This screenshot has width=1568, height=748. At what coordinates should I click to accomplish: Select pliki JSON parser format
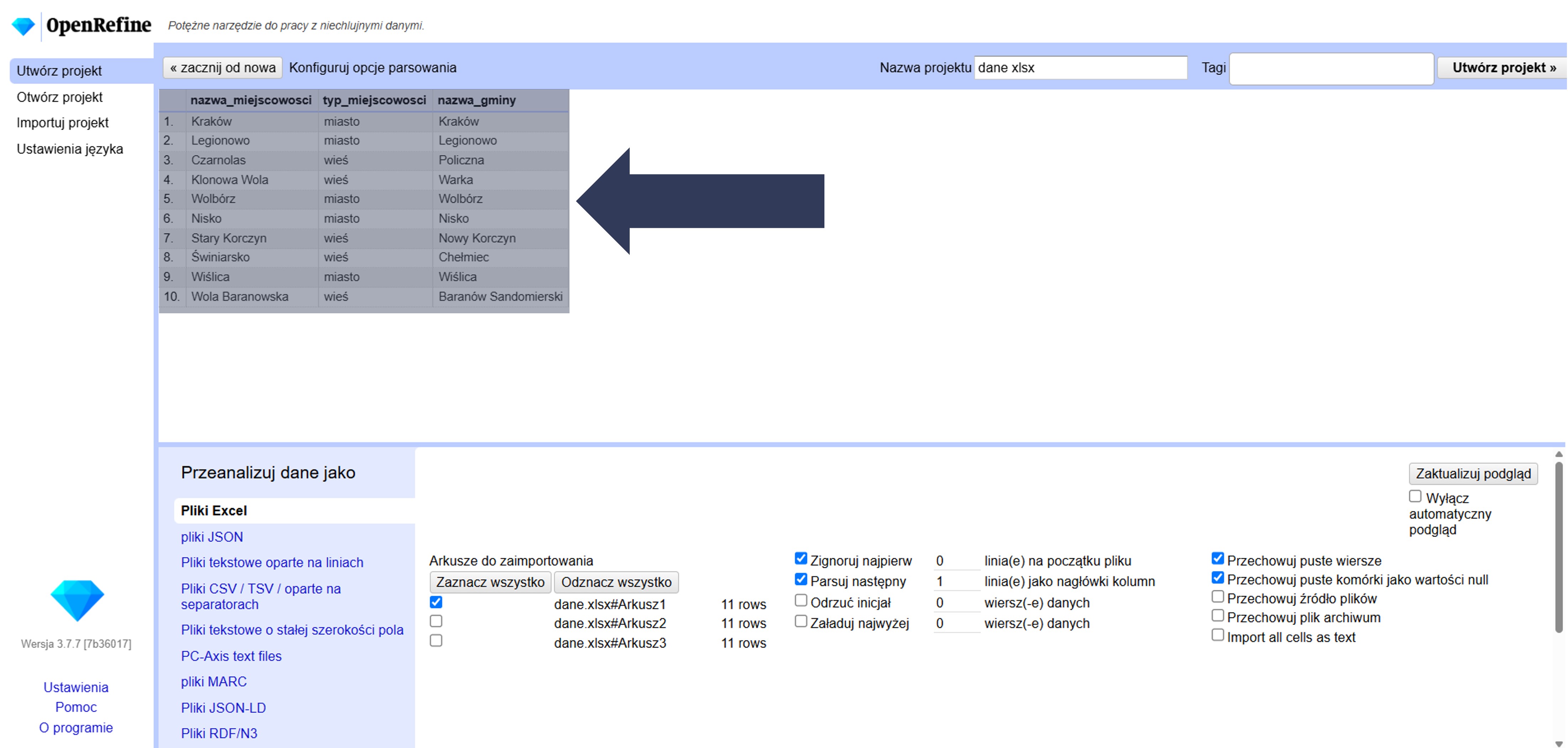[212, 537]
